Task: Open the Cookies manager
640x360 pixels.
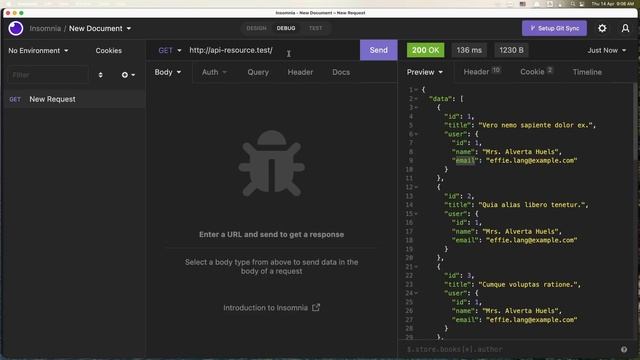Action: click(109, 51)
